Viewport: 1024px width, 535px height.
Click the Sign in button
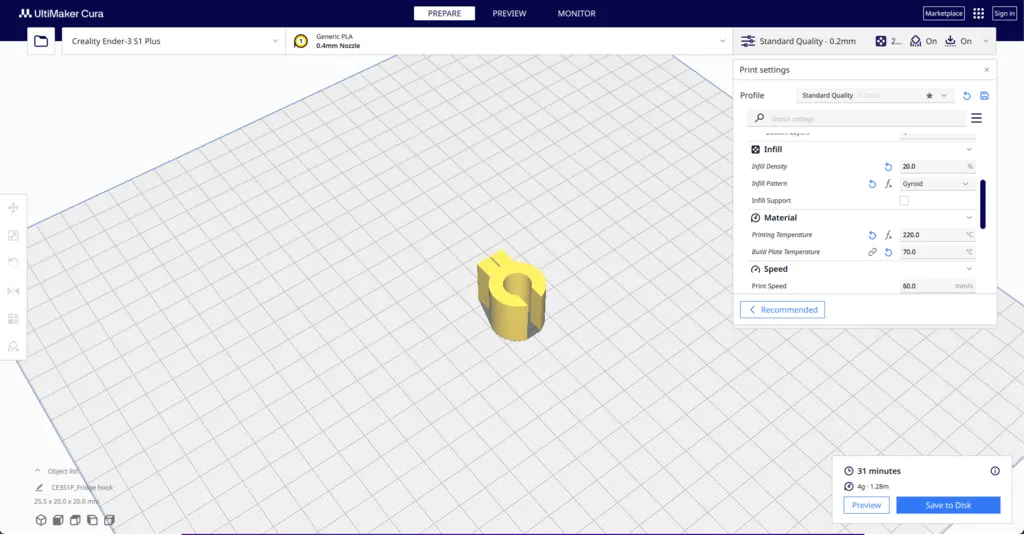click(x=1004, y=13)
